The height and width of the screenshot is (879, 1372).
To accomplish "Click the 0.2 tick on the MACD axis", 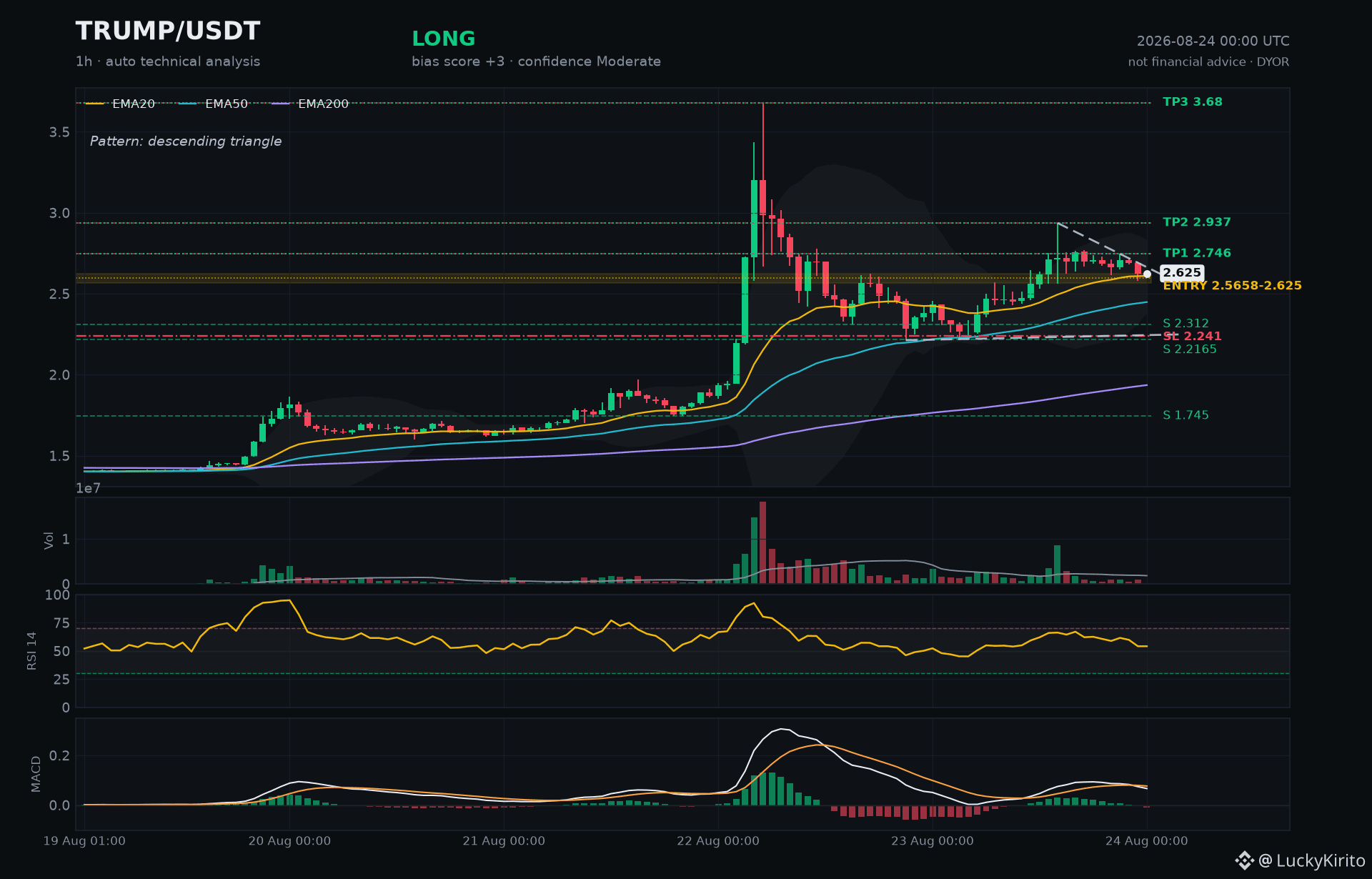I will (x=59, y=756).
